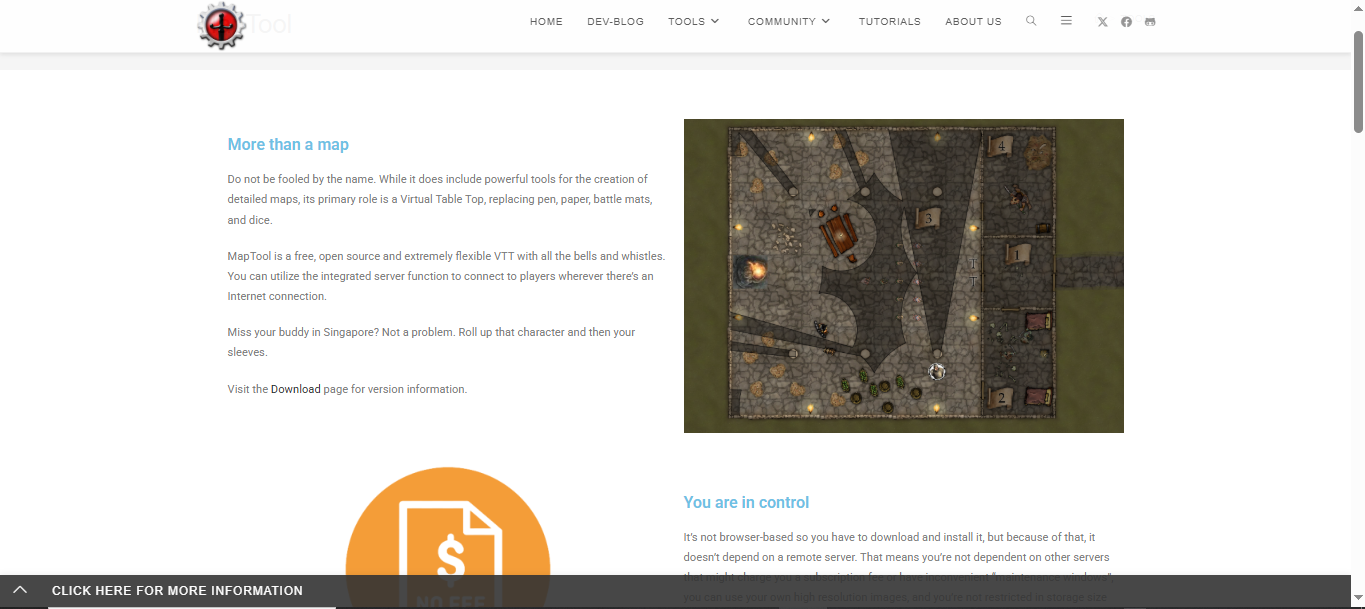Click the up-arrow icon in bottom bar
Screen dimensions: 1365x609
click(x=20, y=591)
